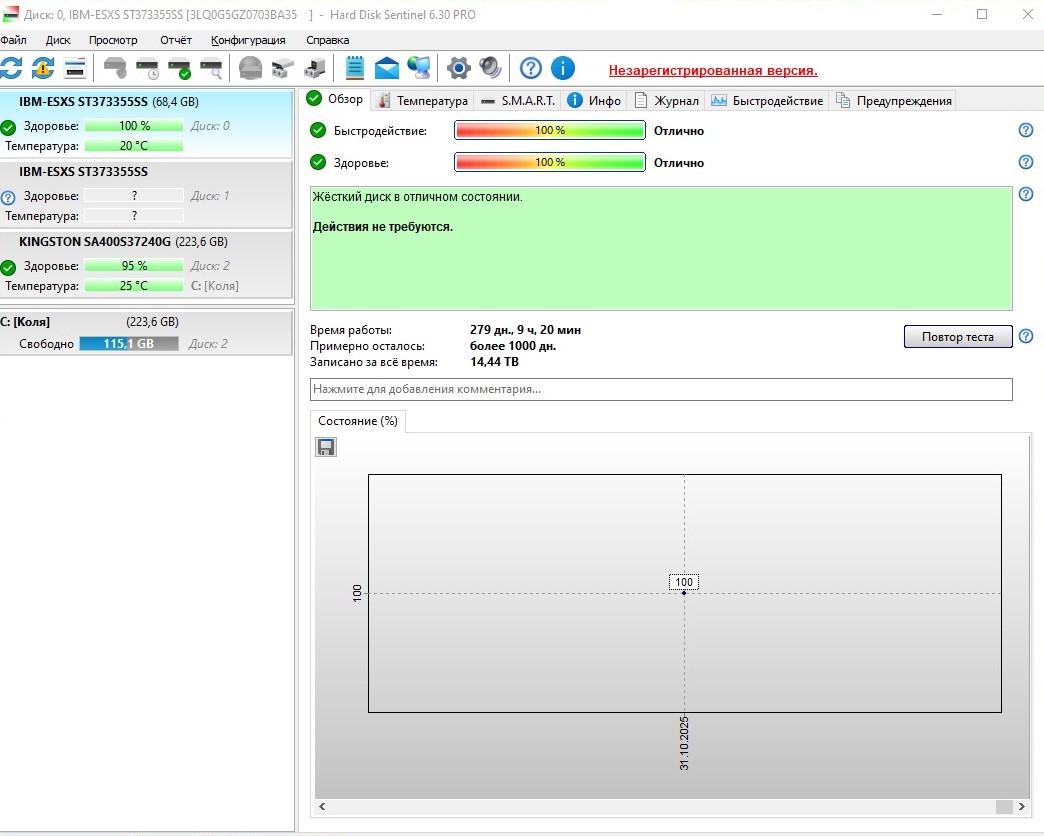Screen dimensions: 1044x836
Task: Open the Конфигурация menu
Action: [248, 40]
